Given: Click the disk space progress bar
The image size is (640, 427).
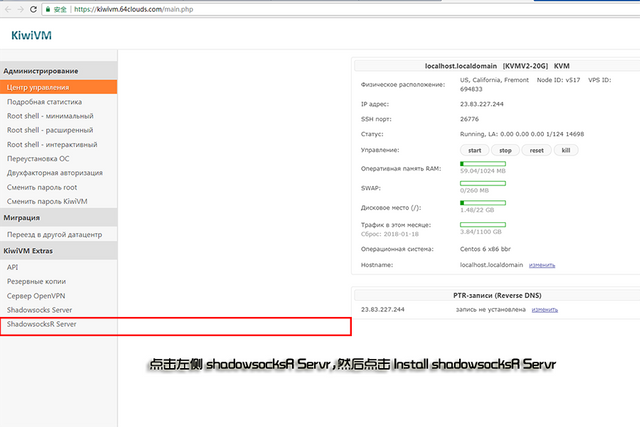Looking at the screenshot, I should (483, 203).
